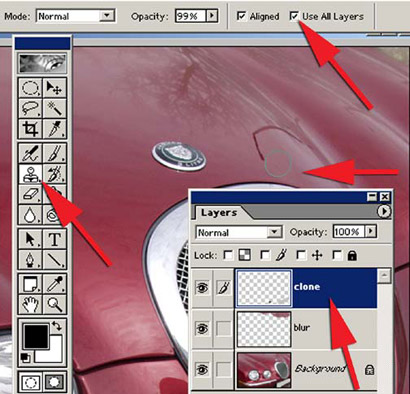Click the Background layer lock icon

[369, 369]
